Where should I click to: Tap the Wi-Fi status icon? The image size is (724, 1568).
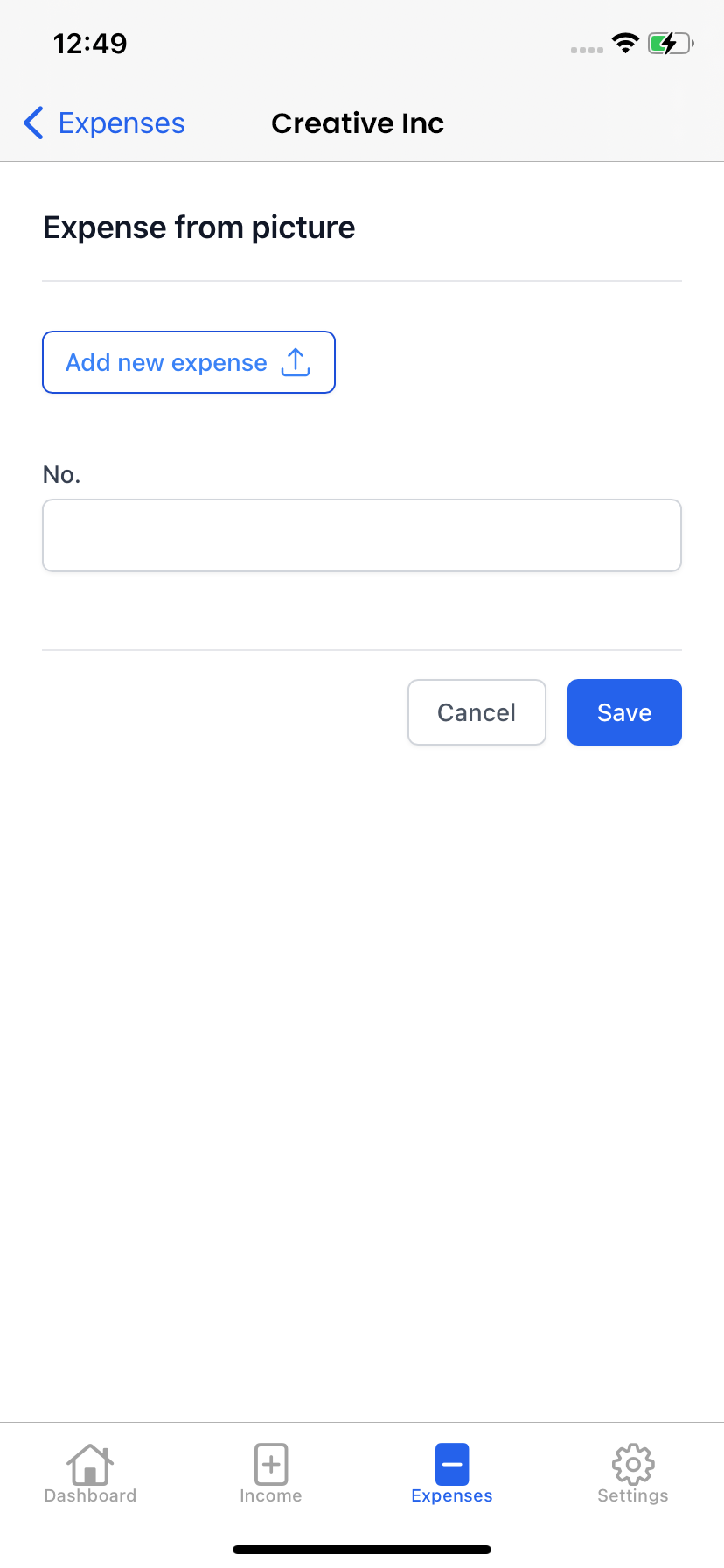[625, 44]
